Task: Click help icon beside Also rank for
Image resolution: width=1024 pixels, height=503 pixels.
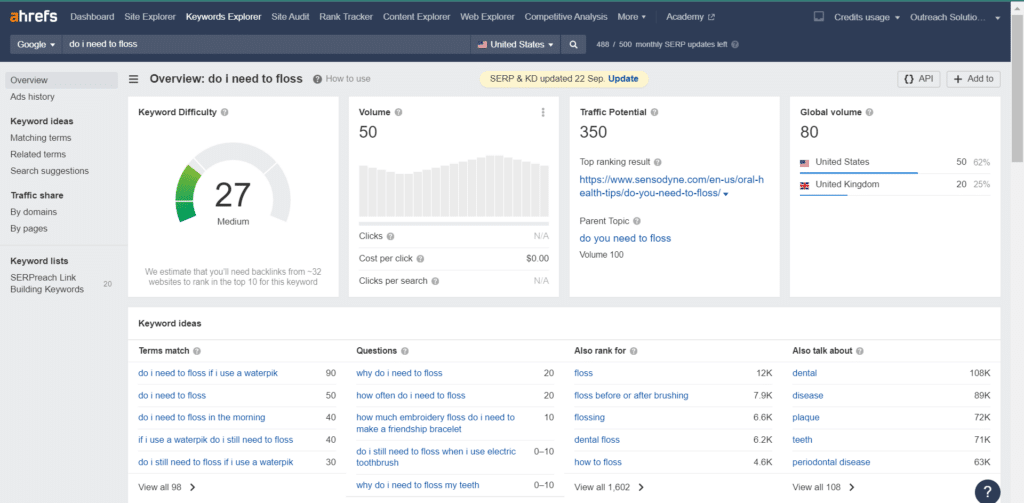Action: pyautogui.click(x=634, y=351)
